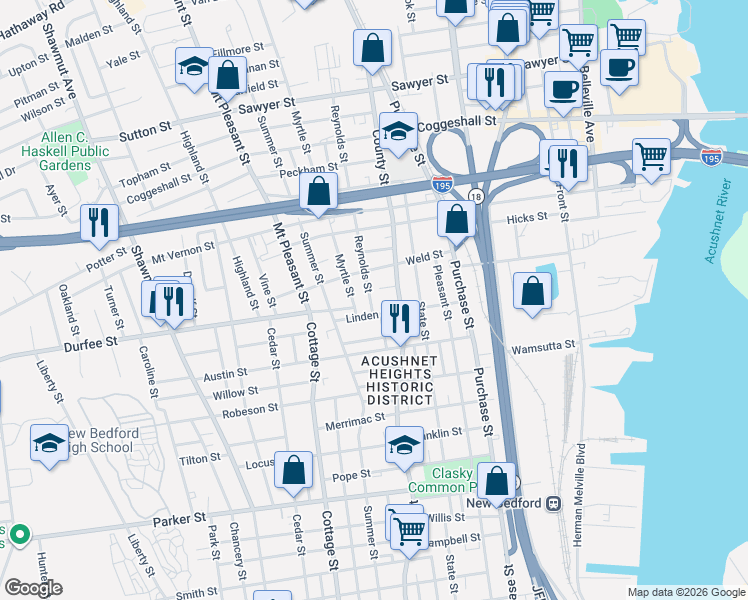Viewport: 748px width, 600px height.
Task: Click the Acushnet River label
Action: pyautogui.click(x=718, y=220)
